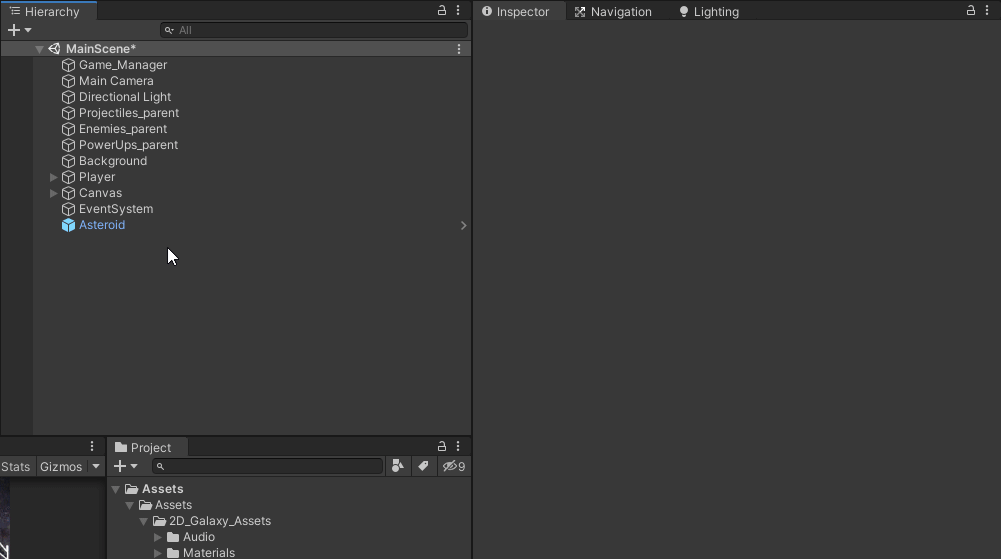
Task: Focus the Project search field
Action: (267, 466)
